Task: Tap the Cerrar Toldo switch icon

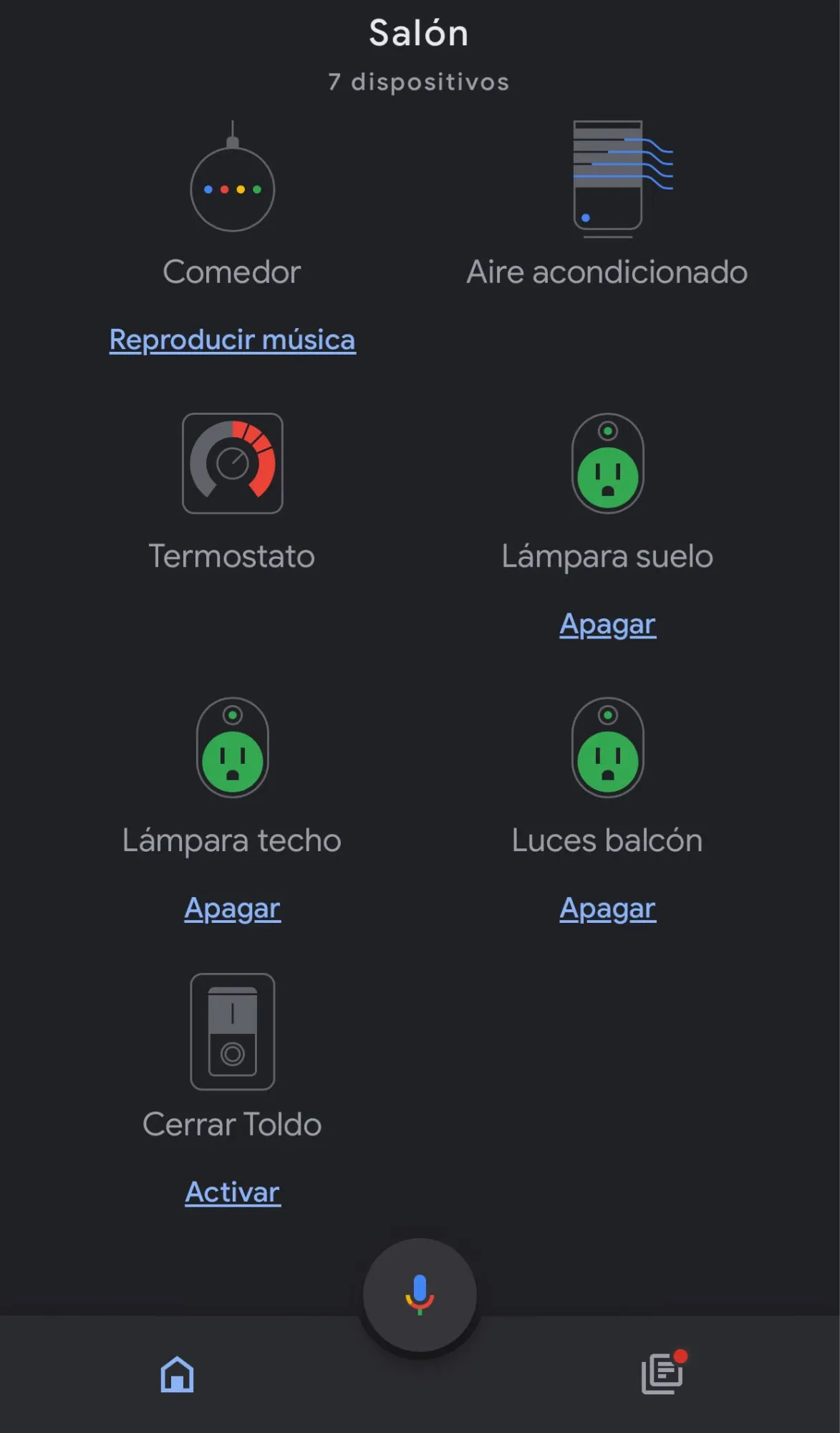Action: [x=232, y=1032]
